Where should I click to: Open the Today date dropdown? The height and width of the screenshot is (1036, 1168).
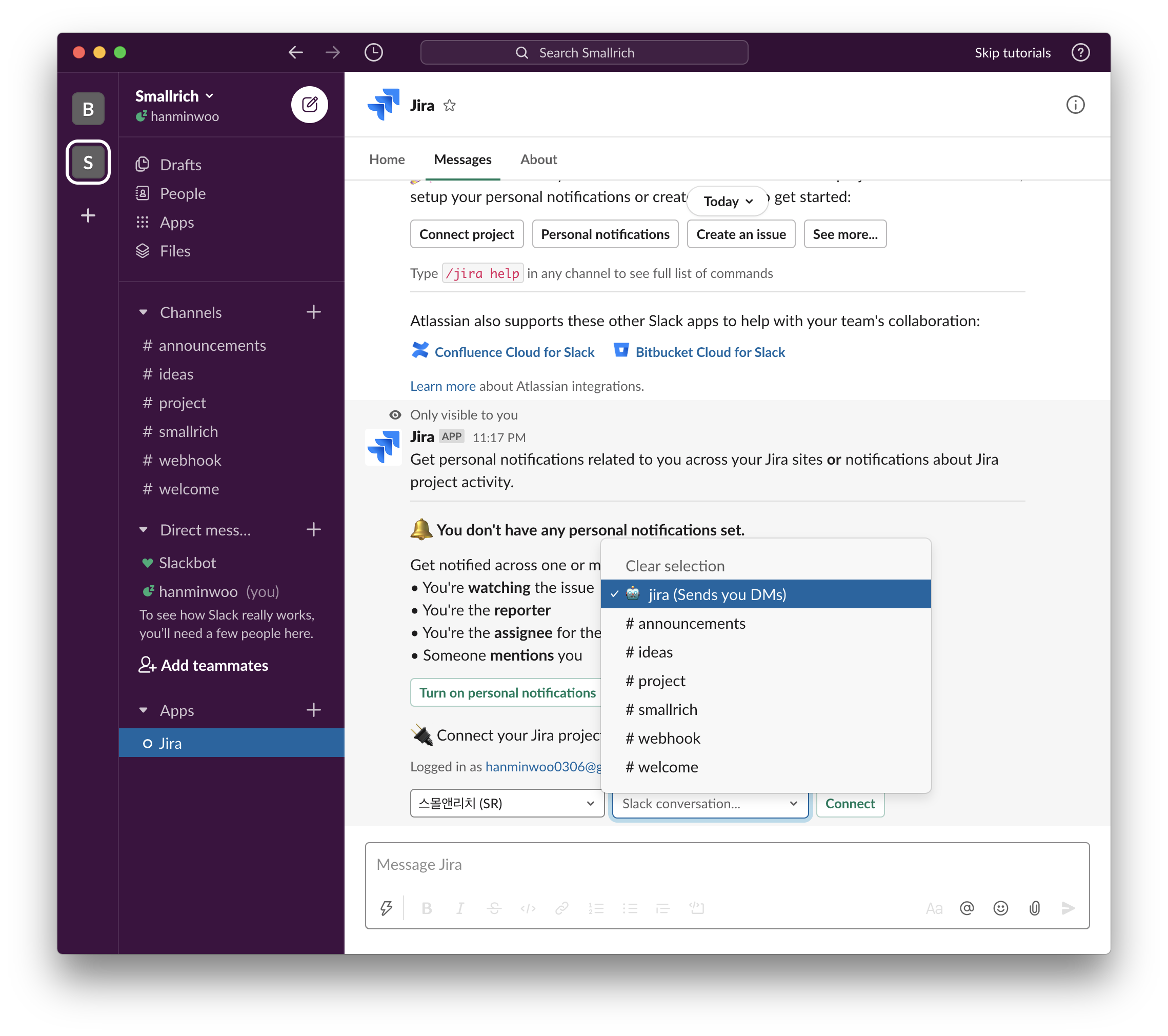coord(728,201)
